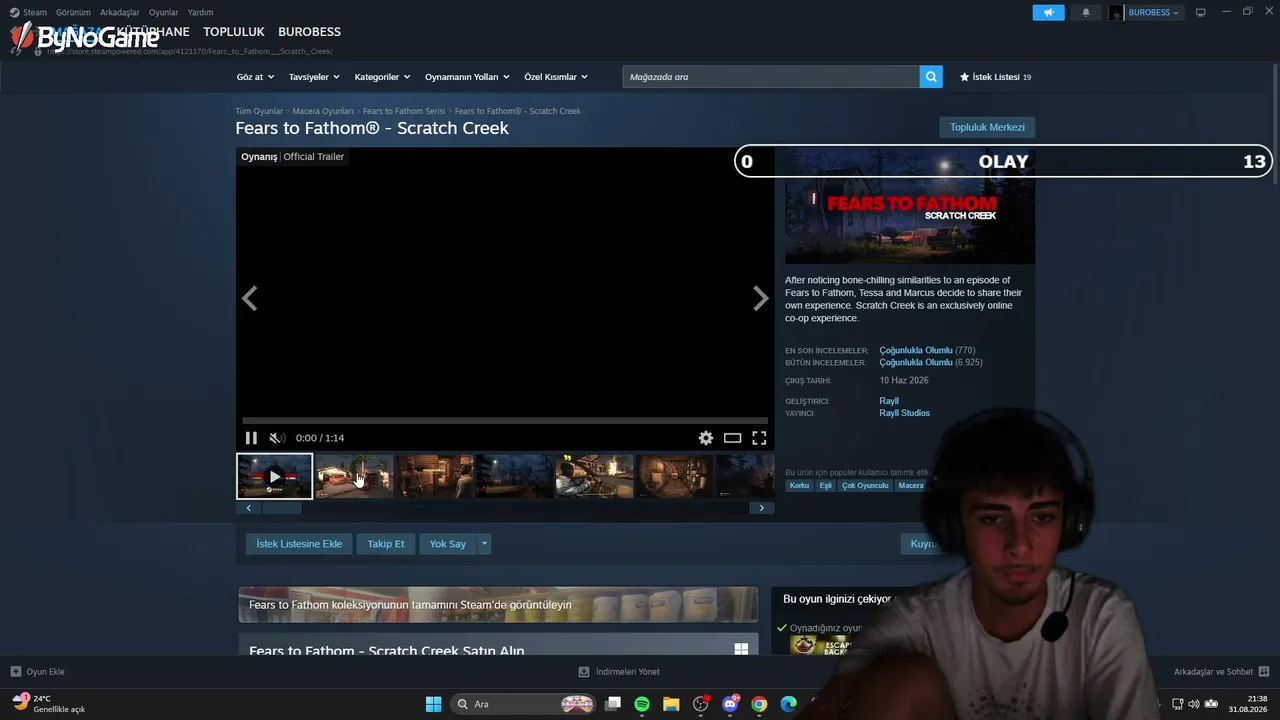Unmute the trailer audio

click(x=277, y=438)
